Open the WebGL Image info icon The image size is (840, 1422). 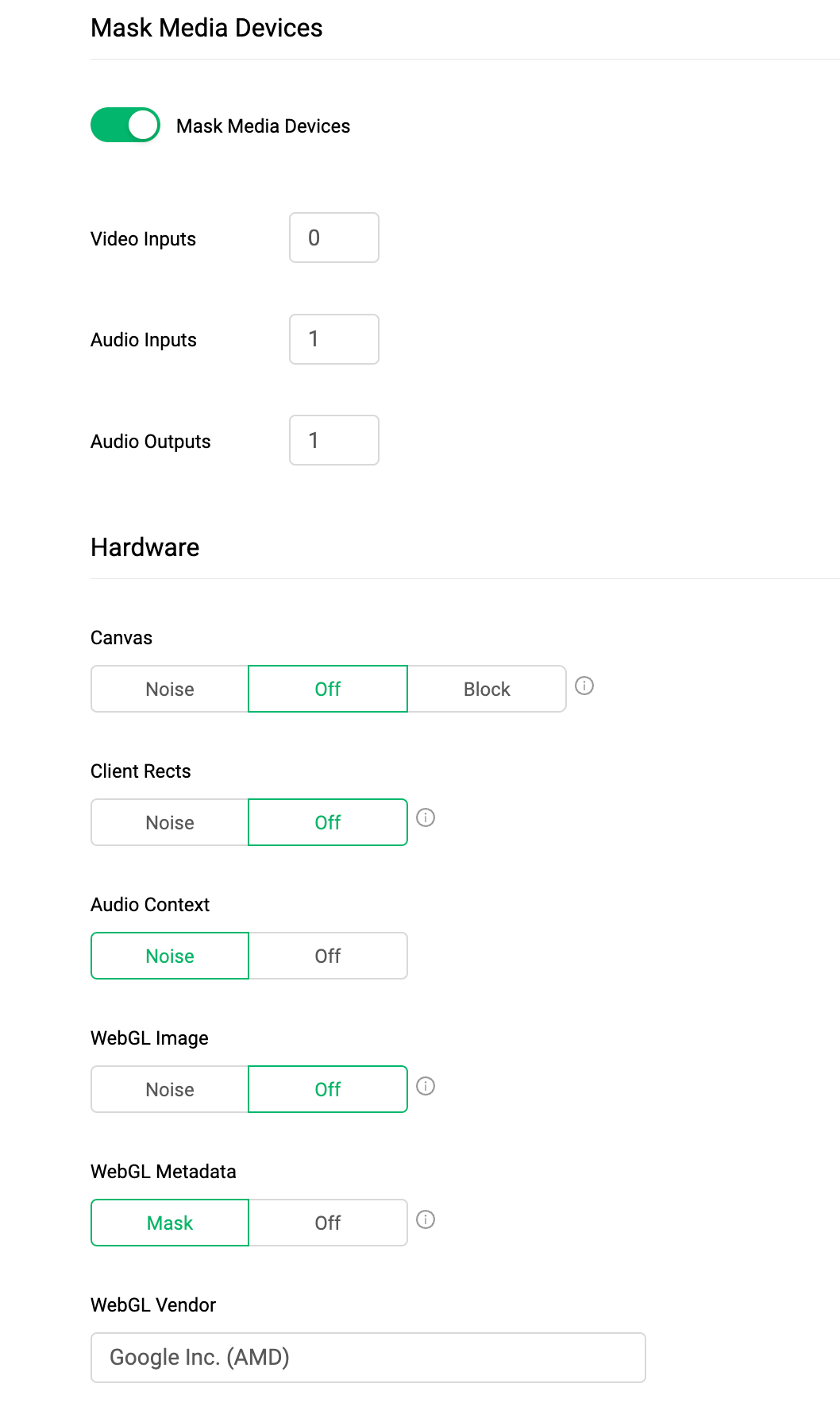[426, 1086]
